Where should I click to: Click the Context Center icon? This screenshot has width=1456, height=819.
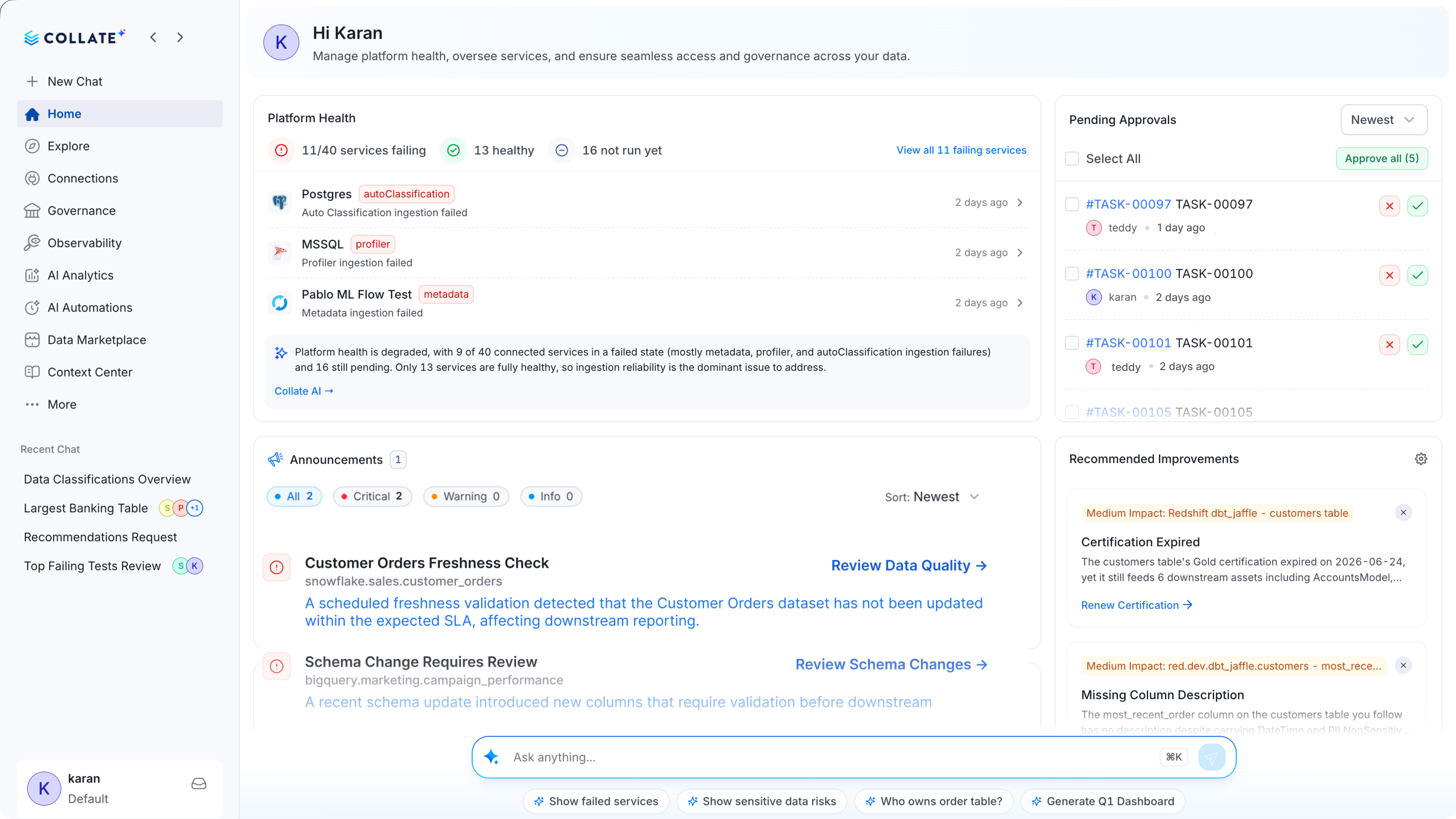click(32, 372)
